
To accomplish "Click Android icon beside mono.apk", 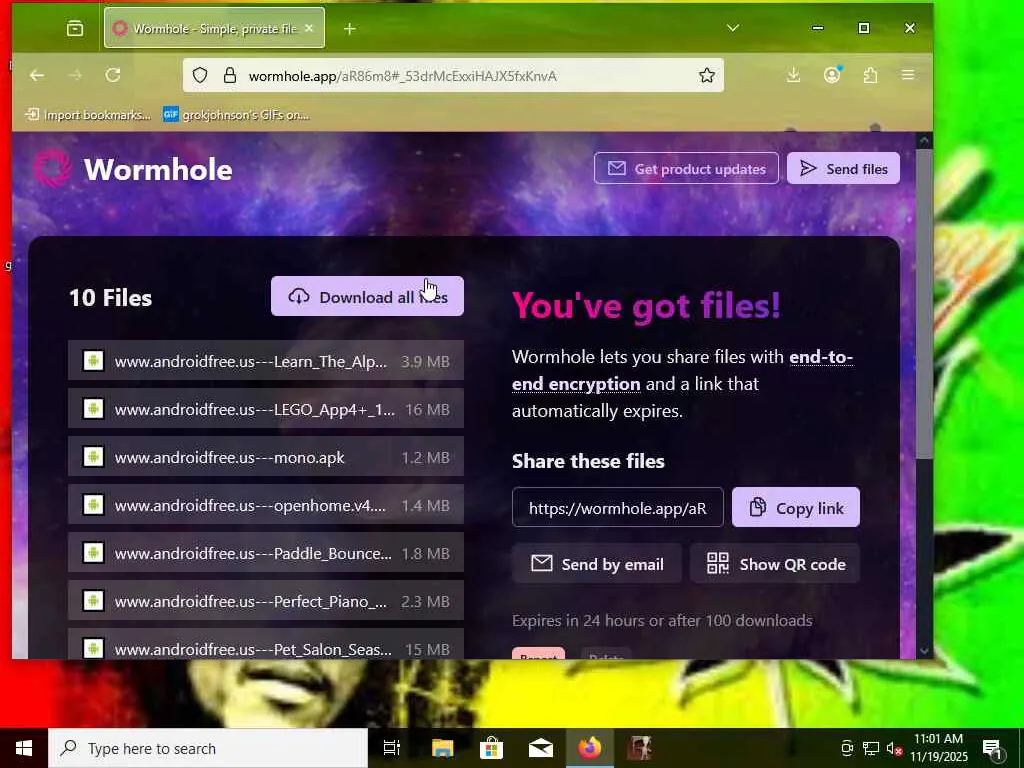I will click(93, 456).
